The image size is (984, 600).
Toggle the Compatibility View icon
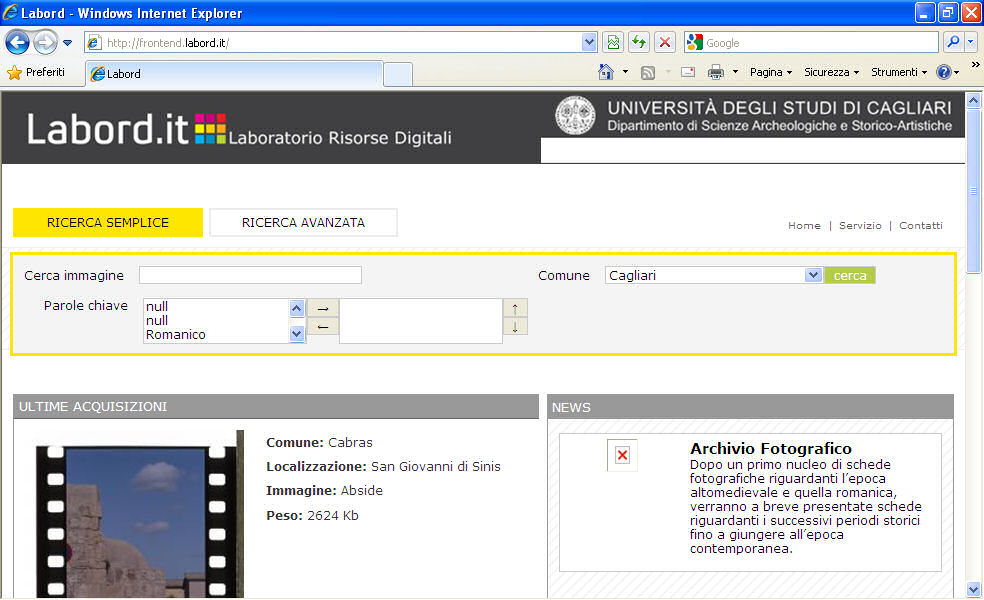point(613,43)
